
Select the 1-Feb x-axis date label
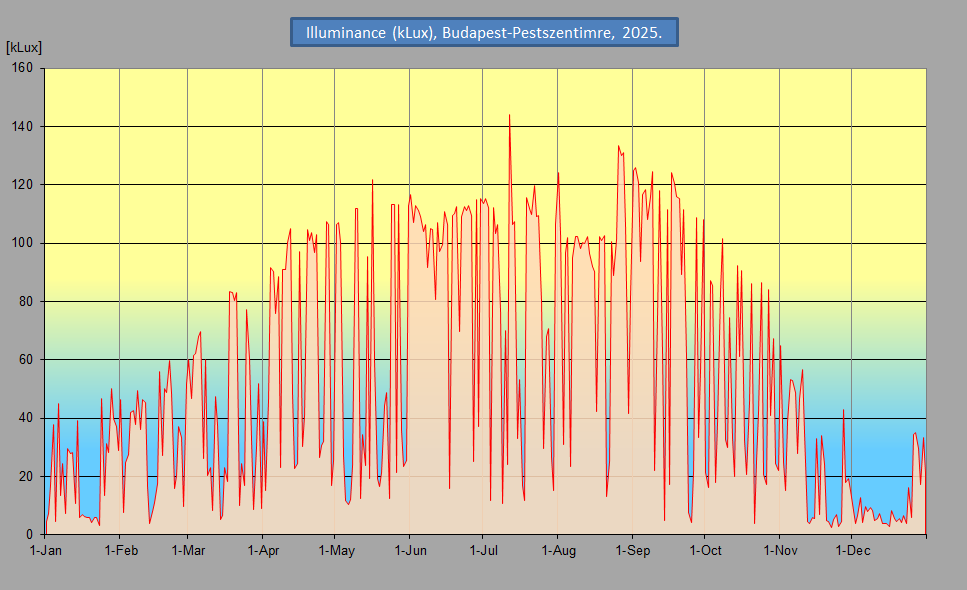coord(121,551)
